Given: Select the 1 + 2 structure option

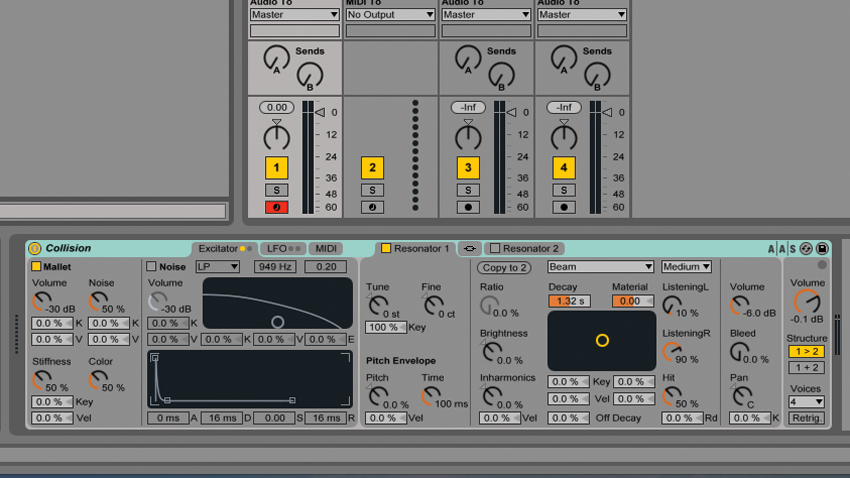Looking at the screenshot, I should pos(807,367).
